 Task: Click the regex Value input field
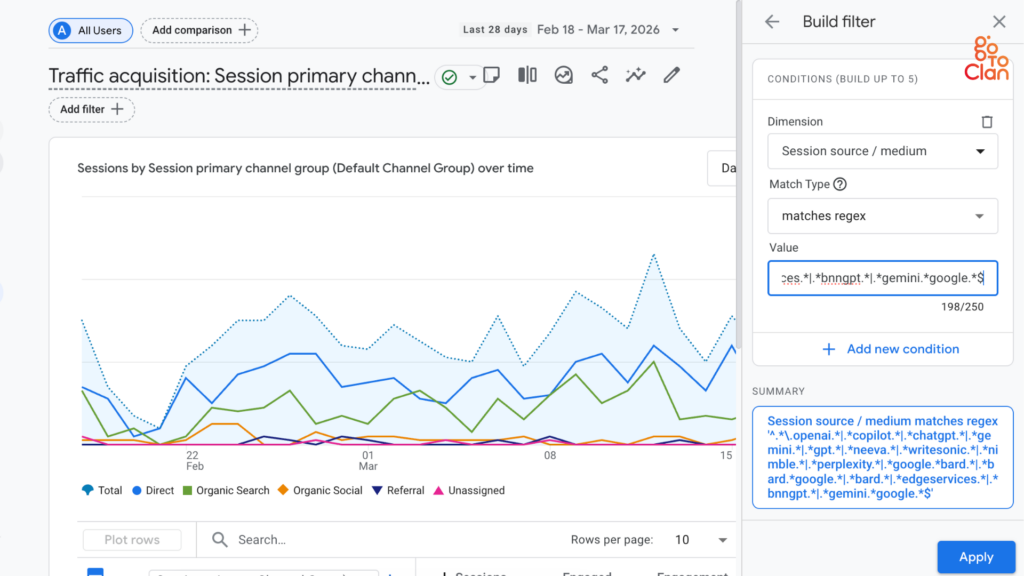pyautogui.click(x=882, y=278)
